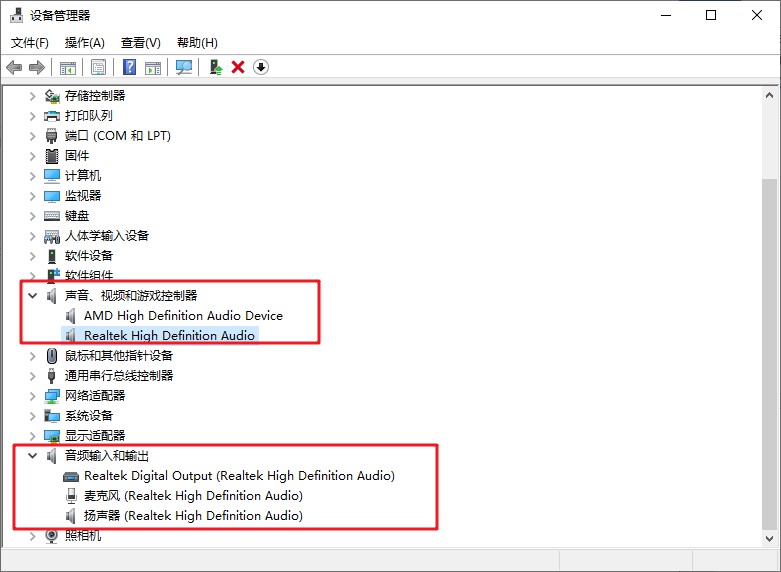Click scrollbar down arrow
Viewport: 781px width, 572px height.
click(769, 538)
